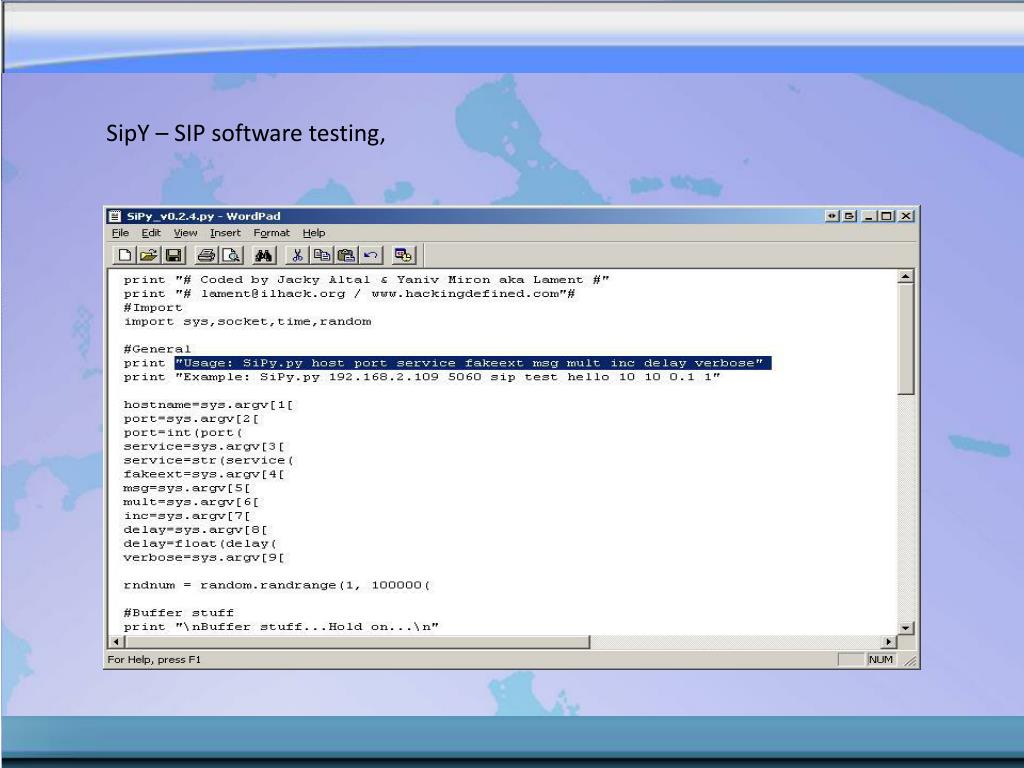This screenshot has width=1024, height=768.
Task: Click the Copy toolbar icon
Action: [321, 255]
